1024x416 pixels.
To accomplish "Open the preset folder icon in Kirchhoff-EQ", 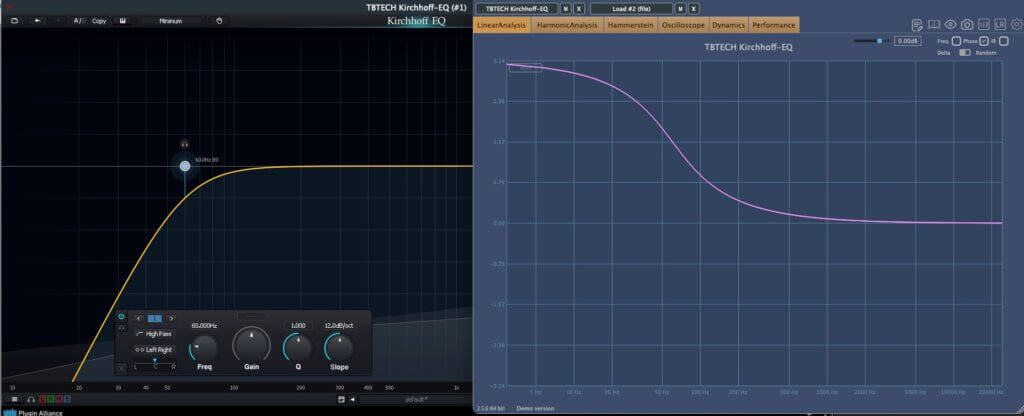I will [14, 21].
